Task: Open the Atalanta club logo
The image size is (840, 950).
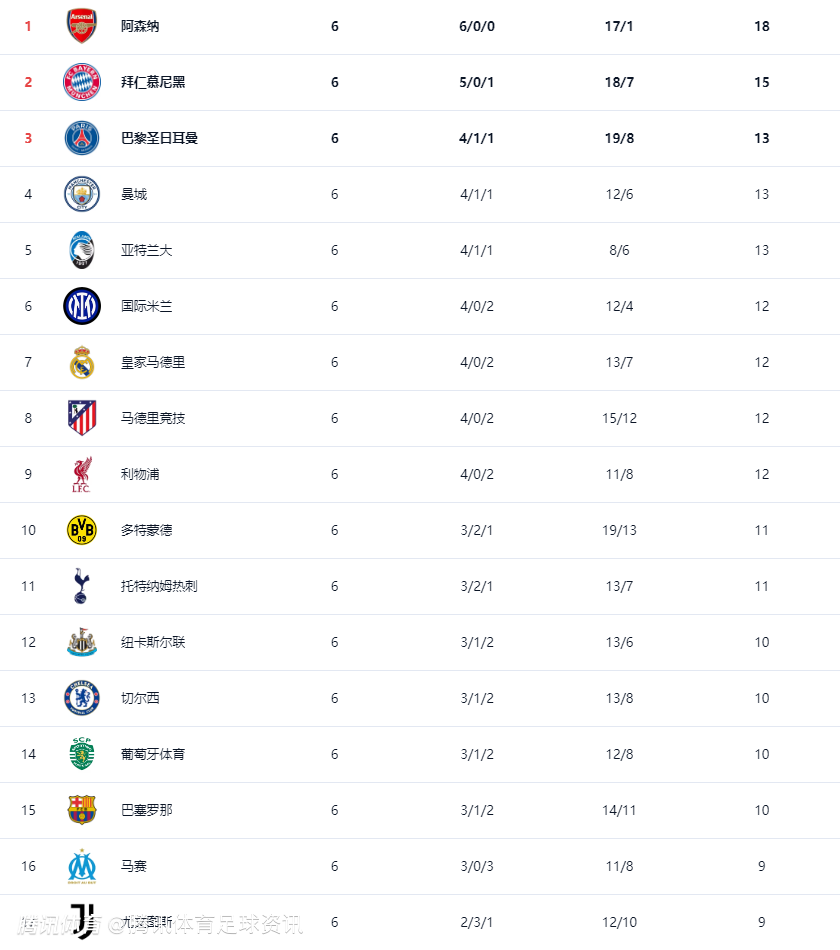Action: pos(82,250)
